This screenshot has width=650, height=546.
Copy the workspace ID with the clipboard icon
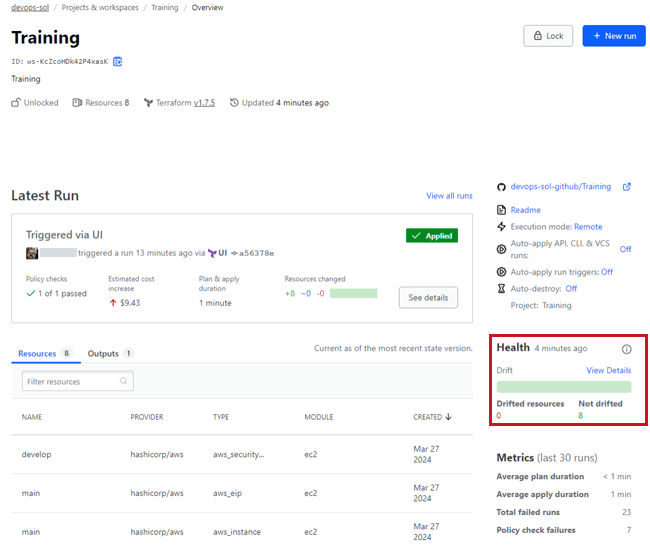point(118,61)
